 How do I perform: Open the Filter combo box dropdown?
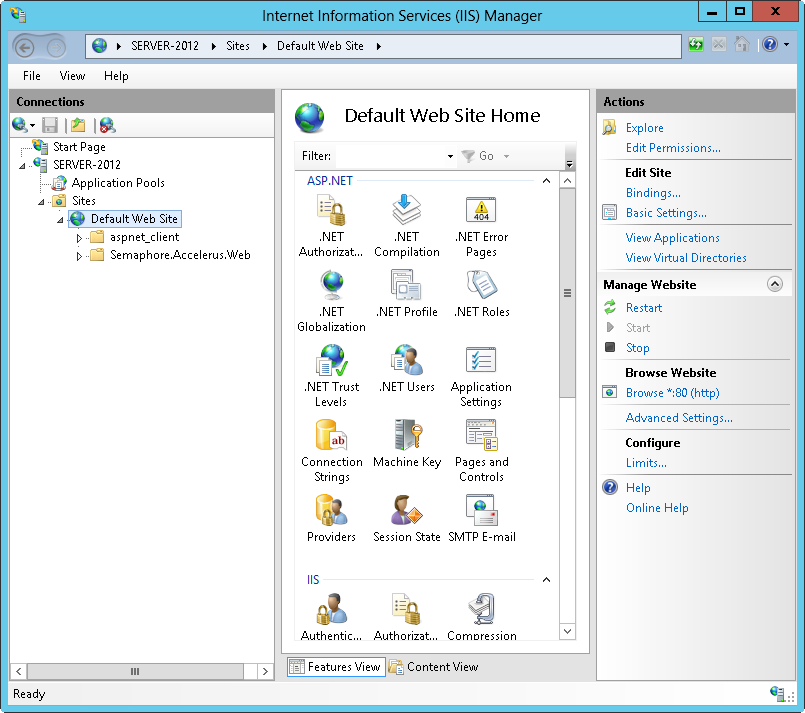coord(450,156)
